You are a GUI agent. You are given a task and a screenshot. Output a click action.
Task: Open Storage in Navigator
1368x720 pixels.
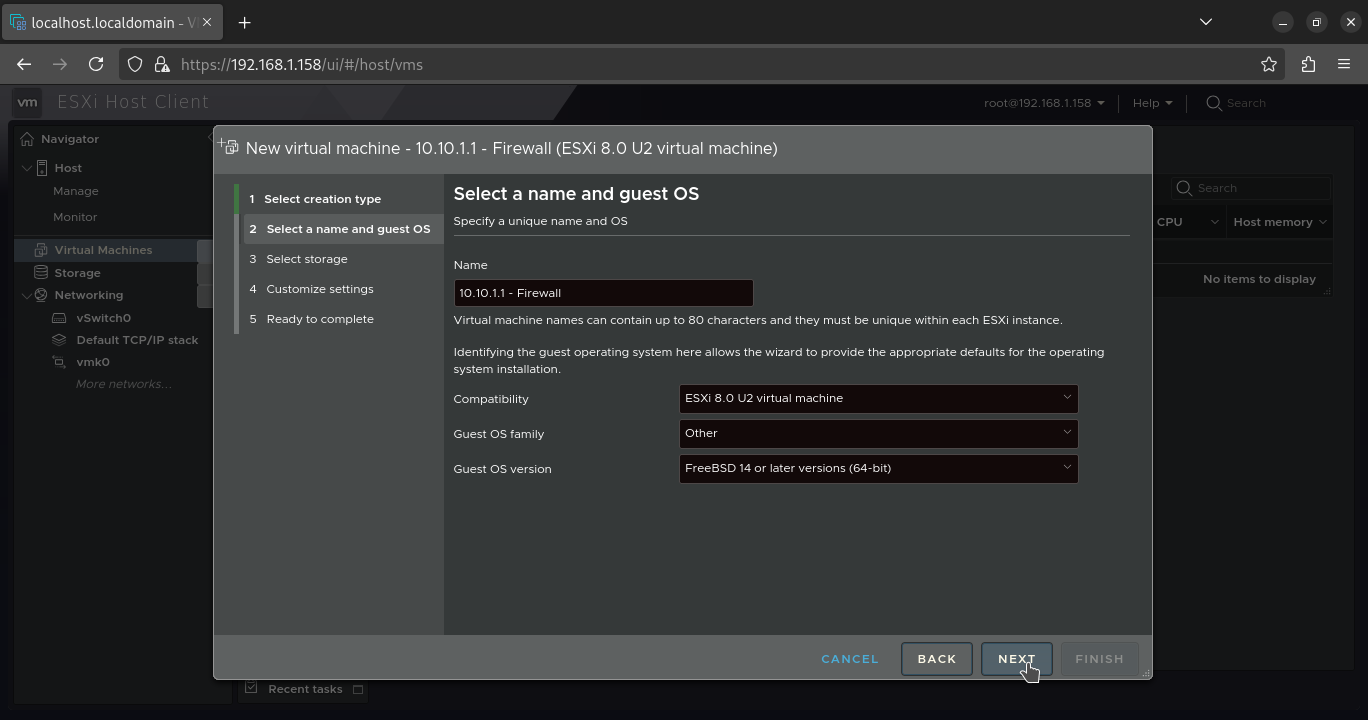[77, 273]
